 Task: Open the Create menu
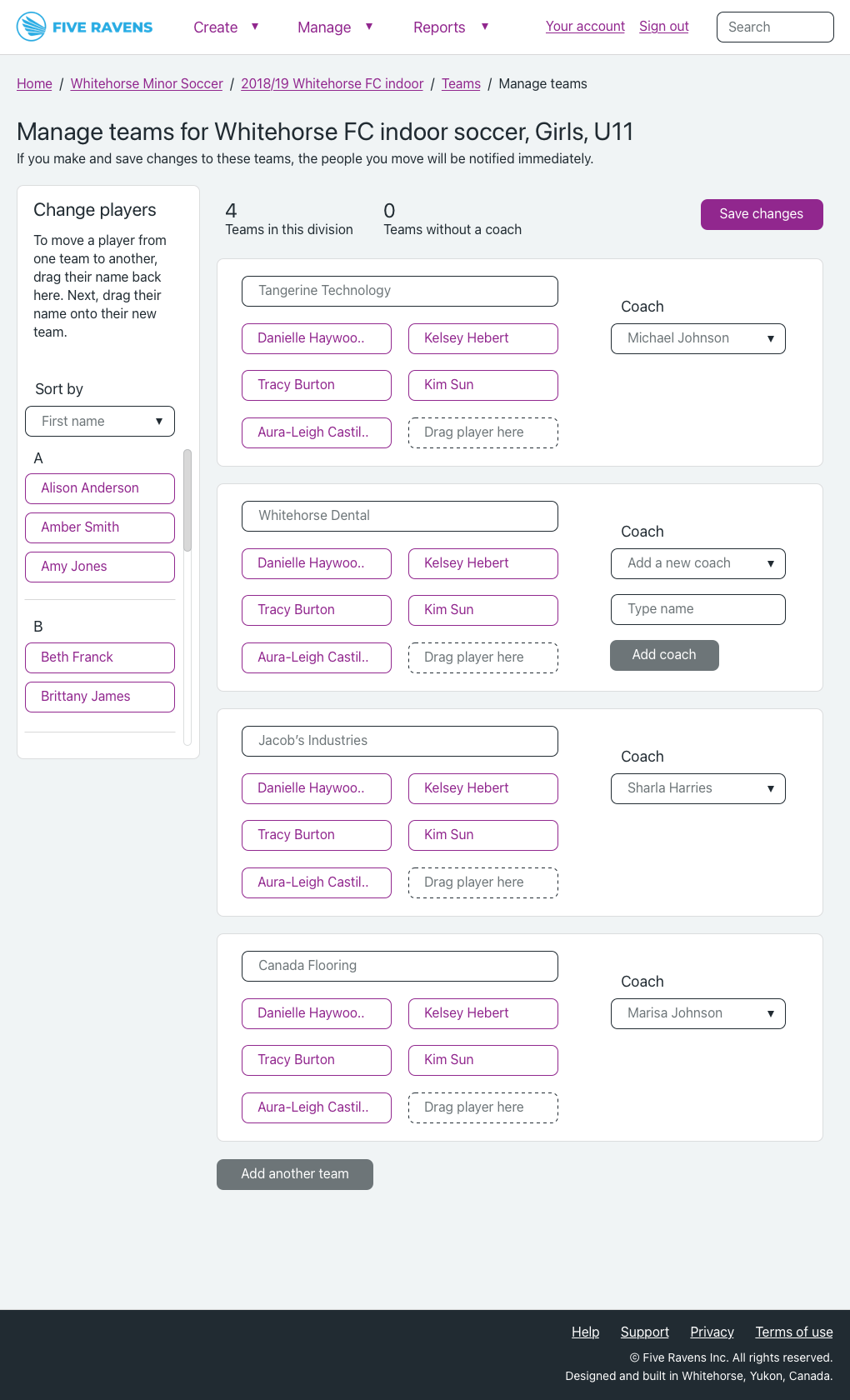click(x=226, y=27)
